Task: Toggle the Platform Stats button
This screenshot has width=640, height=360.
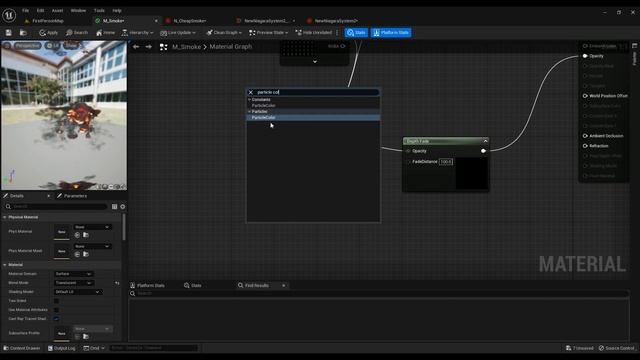Action: click(391, 33)
